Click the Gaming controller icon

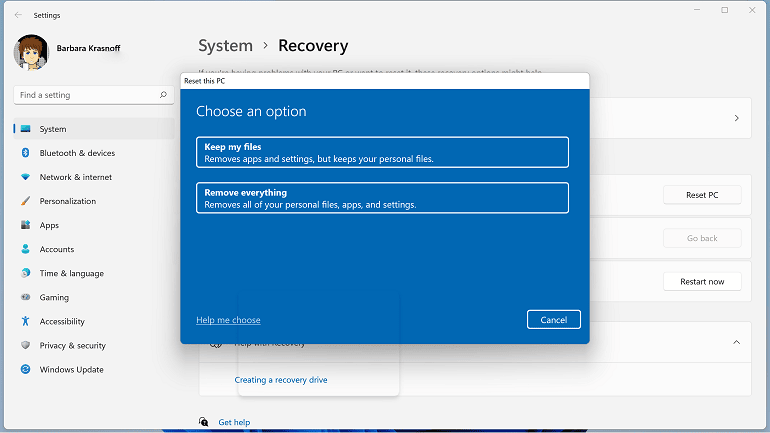[26, 297]
